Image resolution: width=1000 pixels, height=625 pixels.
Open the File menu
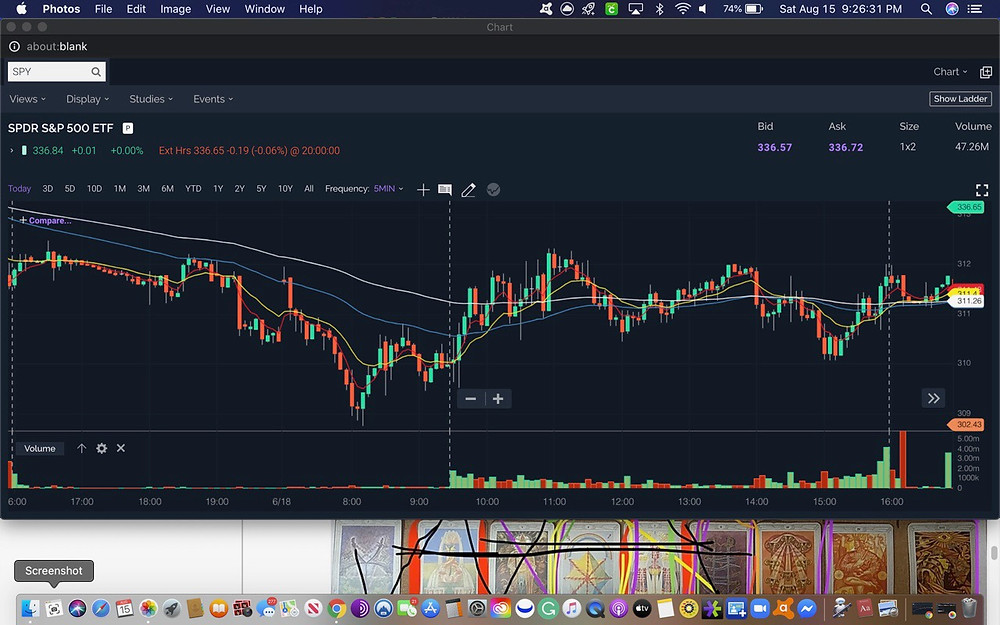pyautogui.click(x=103, y=9)
